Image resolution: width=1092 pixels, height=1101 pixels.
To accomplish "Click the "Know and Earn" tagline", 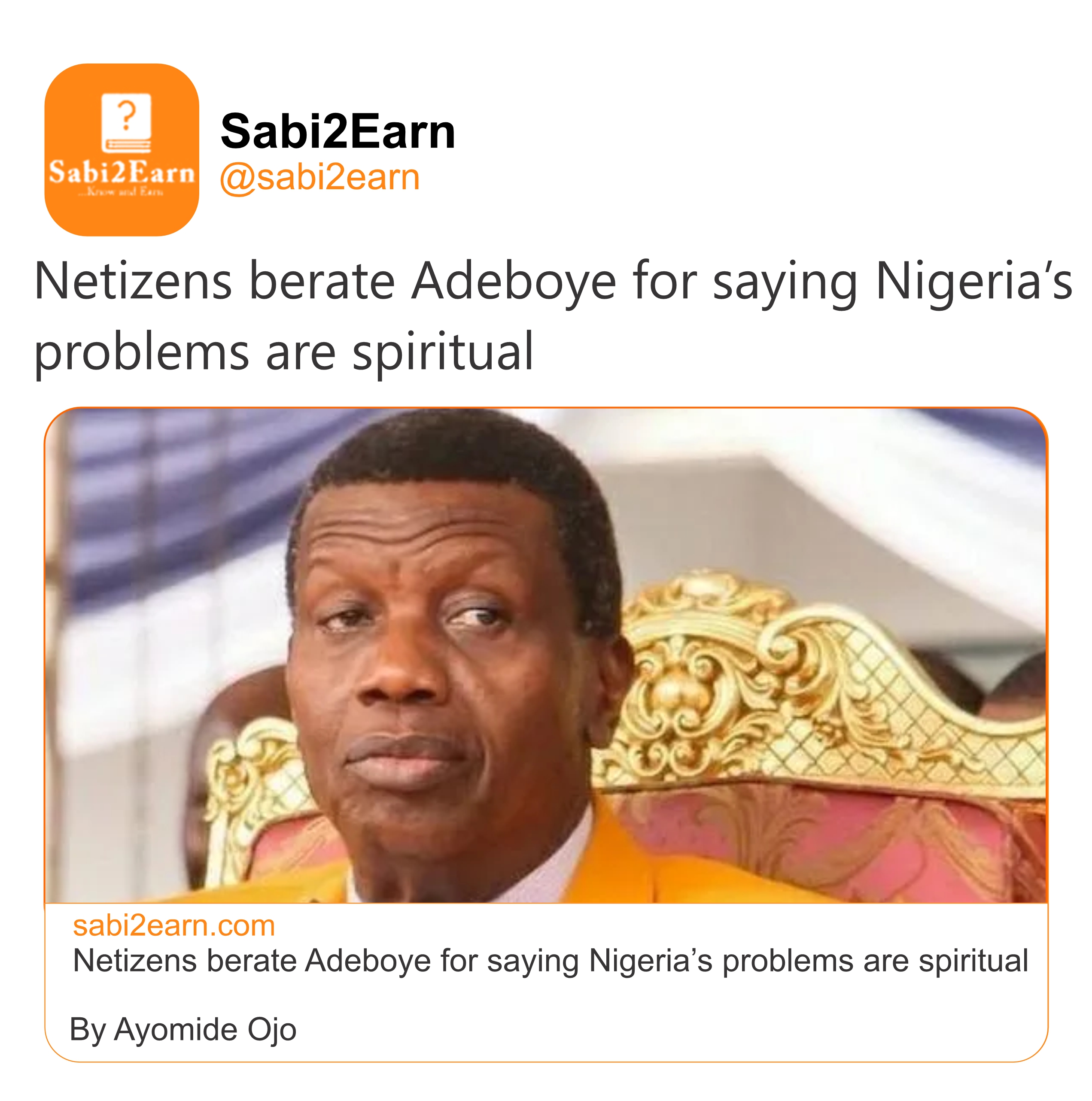I will pyautogui.click(x=122, y=191).
